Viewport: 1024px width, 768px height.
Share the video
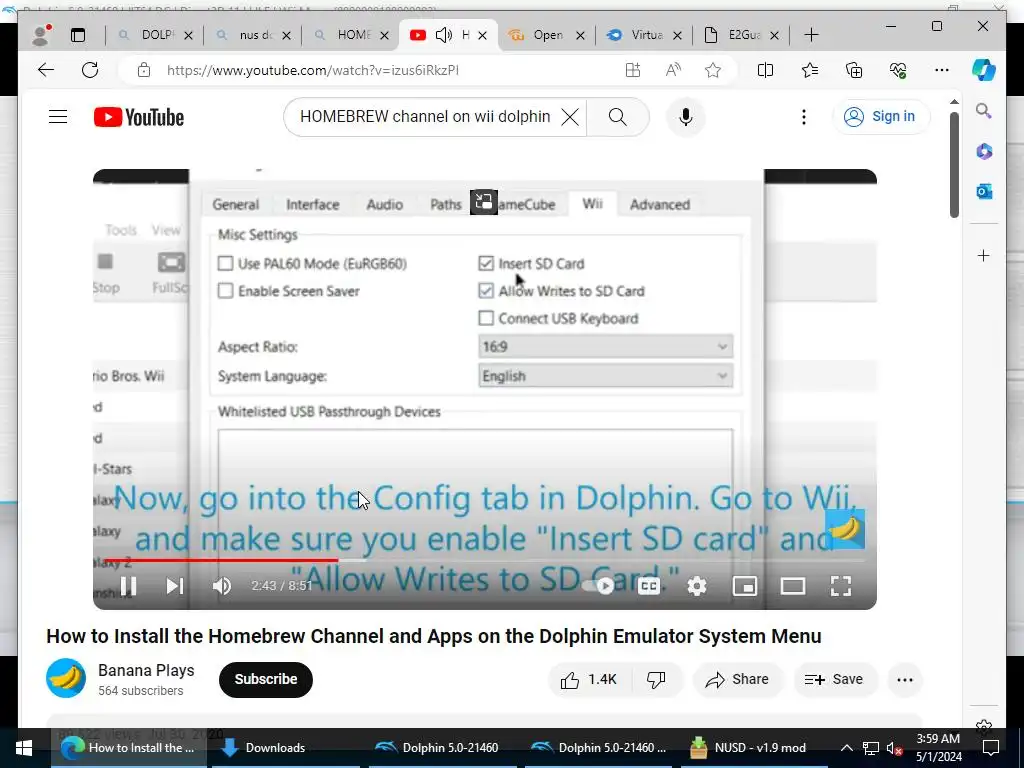click(x=737, y=680)
